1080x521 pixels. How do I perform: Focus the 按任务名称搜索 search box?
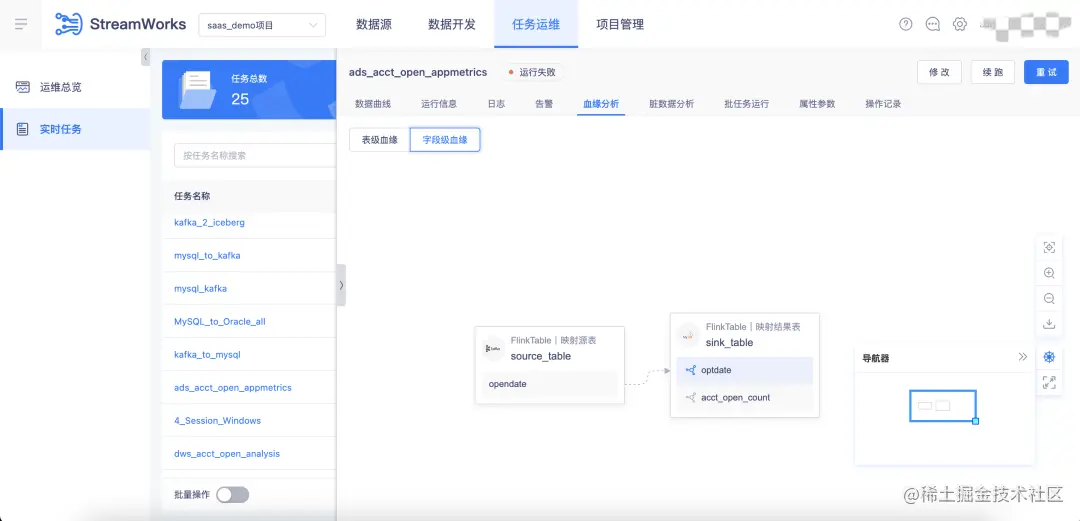point(255,155)
